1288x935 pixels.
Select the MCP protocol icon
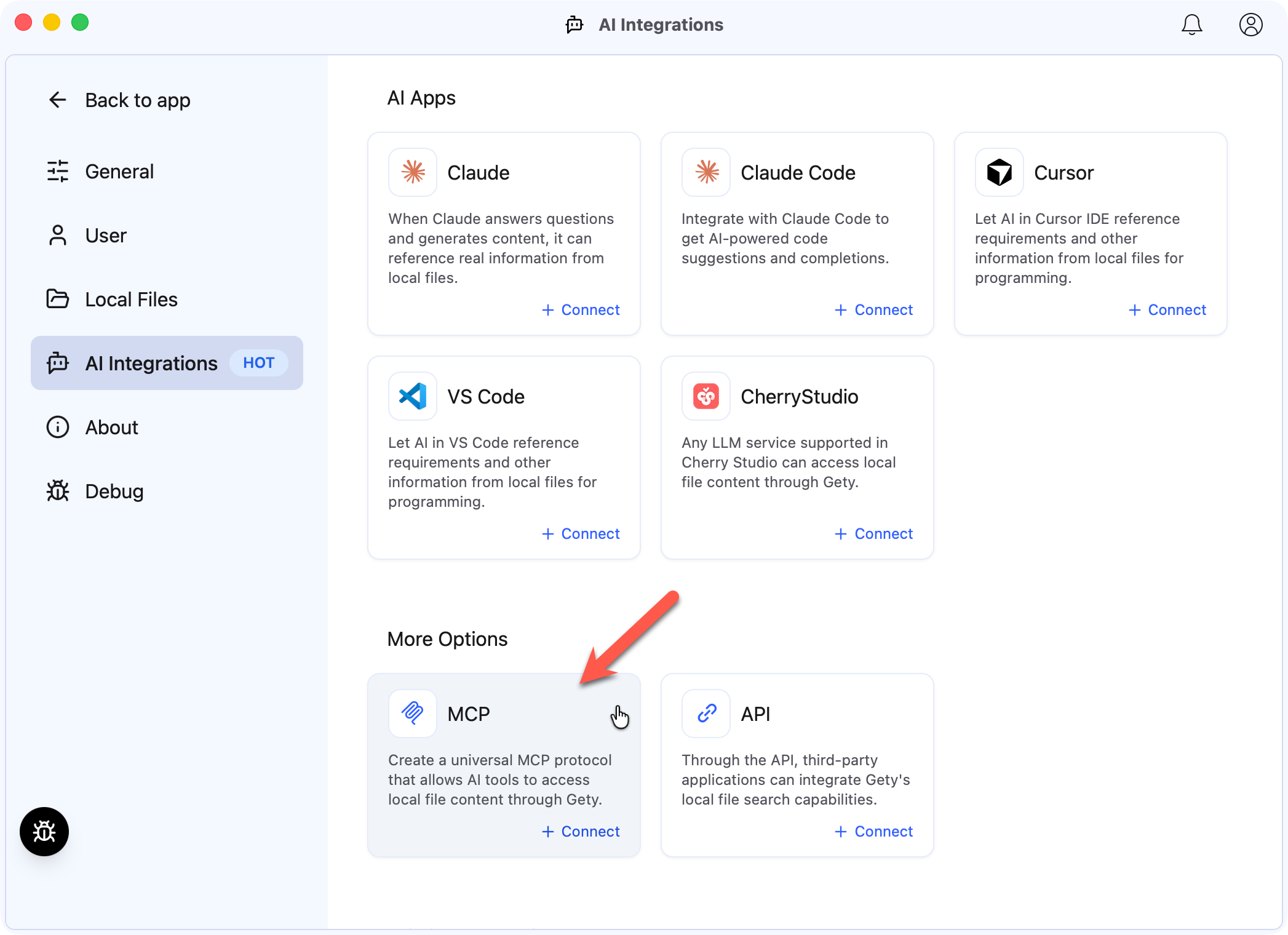(412, 714)
